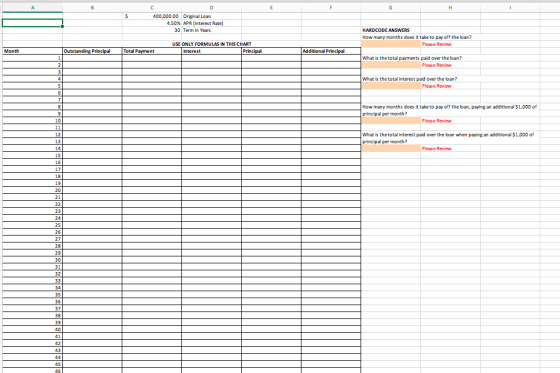Click the 4.50% APR value cell
Screen dimensions: 560x373
click(x=152, y=23)
